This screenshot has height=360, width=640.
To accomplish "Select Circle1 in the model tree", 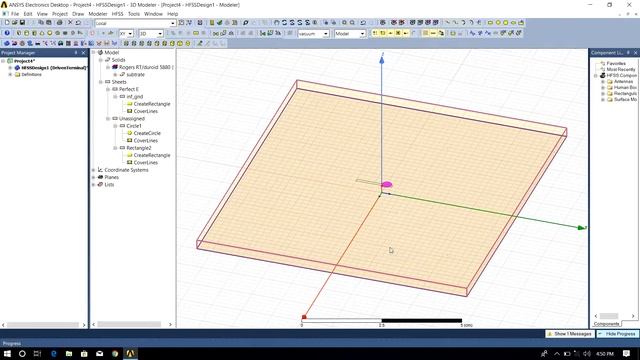I will pyautogui.click(x=134, y=126).
